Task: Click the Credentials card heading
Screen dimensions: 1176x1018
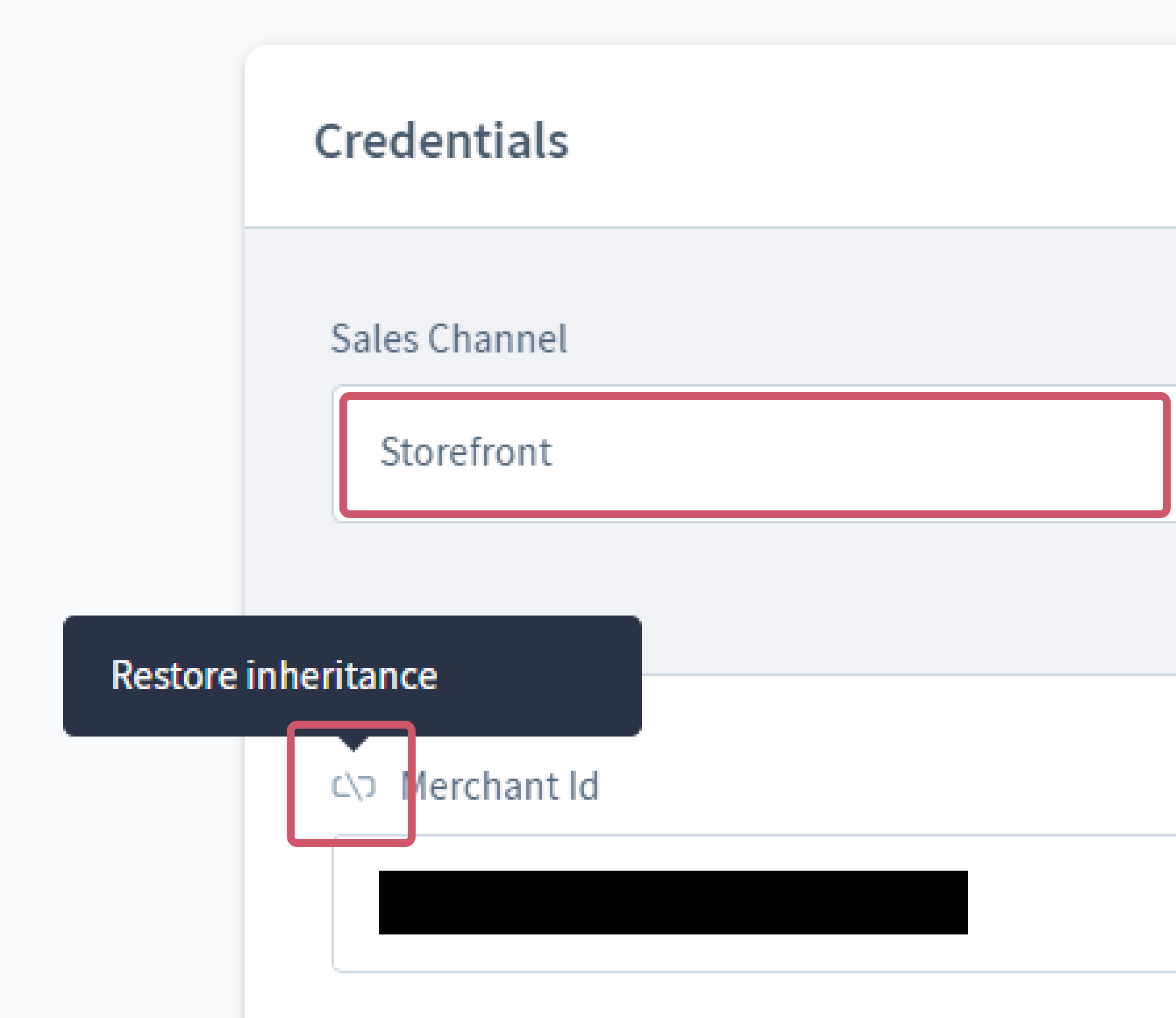Action: coord(441,141)
